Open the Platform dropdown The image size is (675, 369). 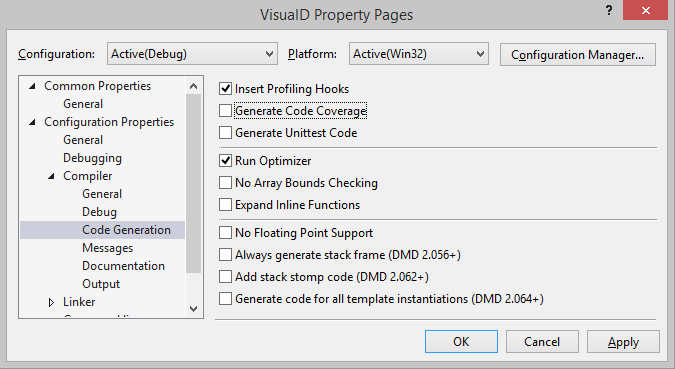[x=418, y=54]
